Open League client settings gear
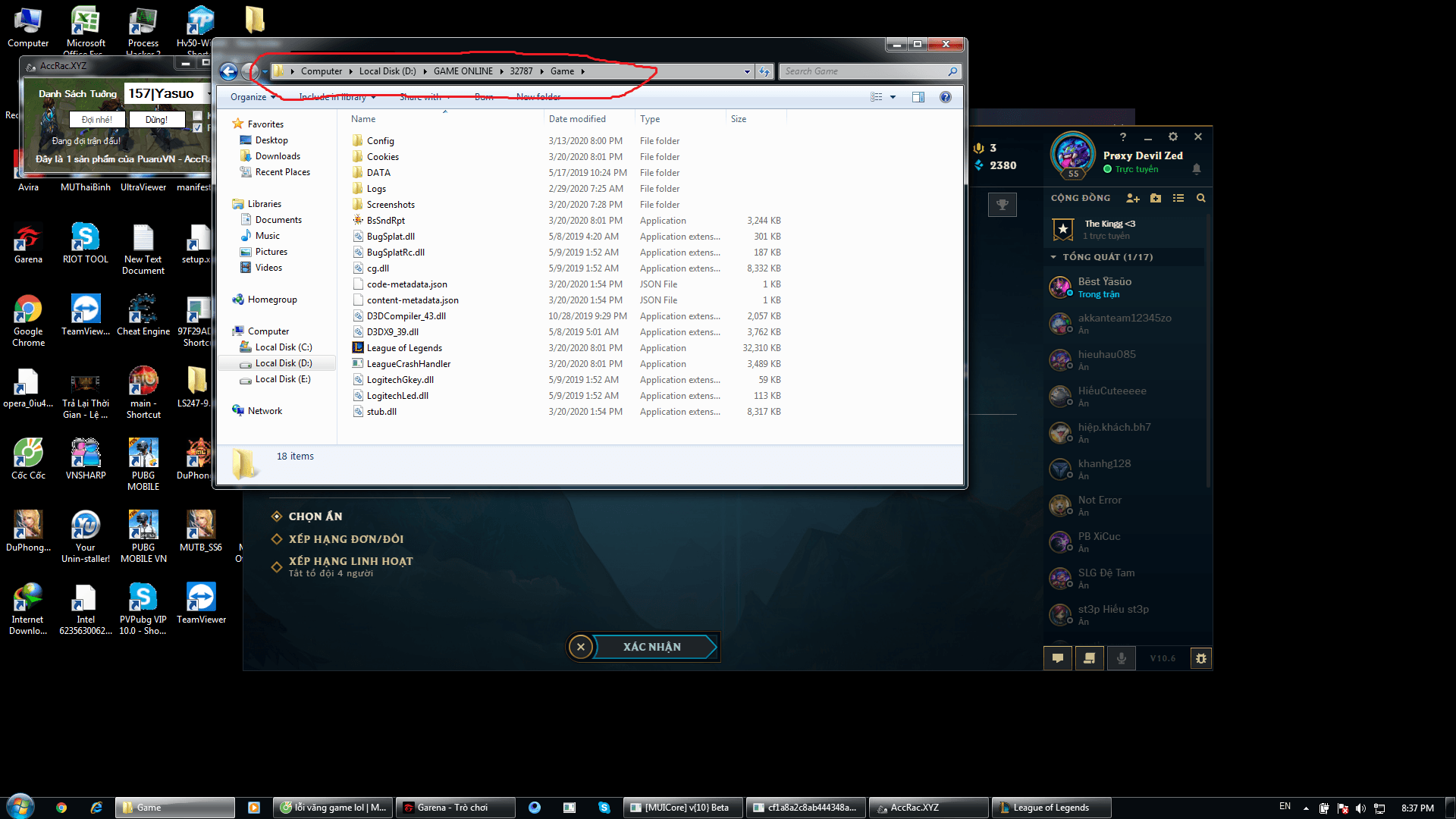Viewport: 1456px width, 819px height. coord(1173,136)
